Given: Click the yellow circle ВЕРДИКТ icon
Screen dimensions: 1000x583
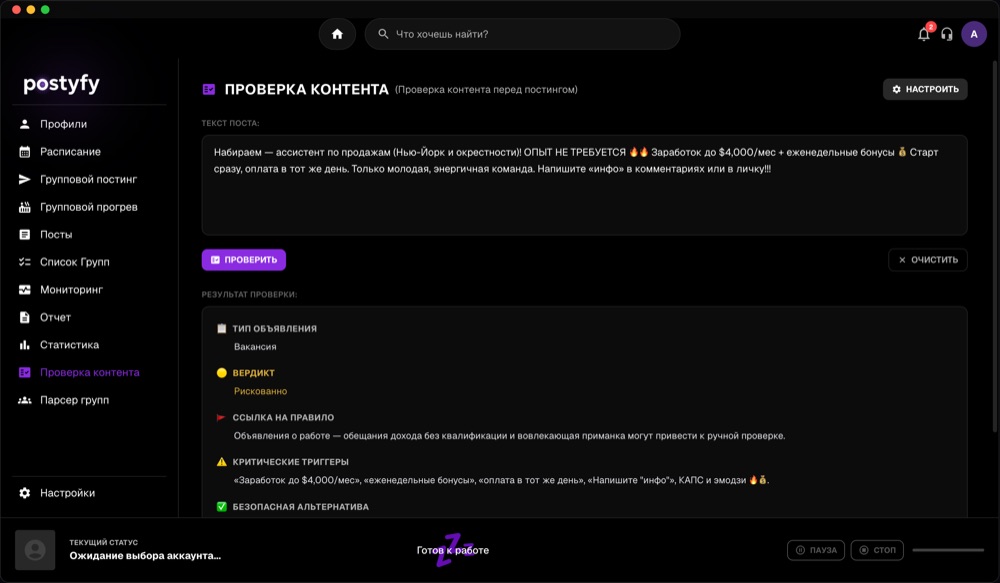Looking at the screenshot, I should pos(221,373).
